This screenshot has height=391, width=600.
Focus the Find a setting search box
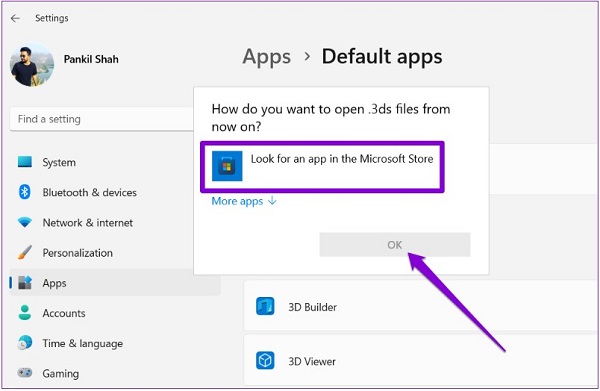(102, 119)
